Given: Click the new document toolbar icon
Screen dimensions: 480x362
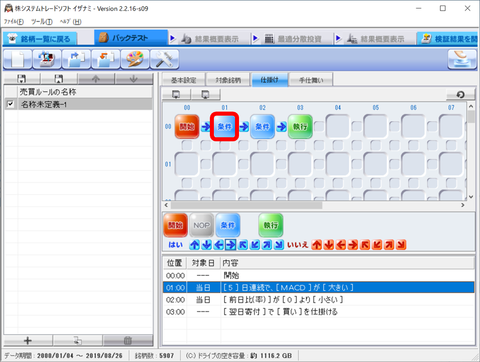Looking at the screenshot, I should coord(18,59).
